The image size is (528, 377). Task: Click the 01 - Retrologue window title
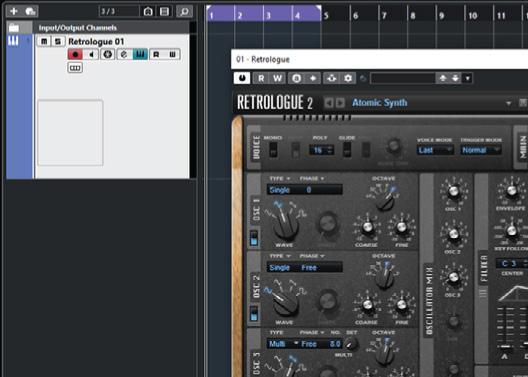pyautogui.click(x=263, y=60)
